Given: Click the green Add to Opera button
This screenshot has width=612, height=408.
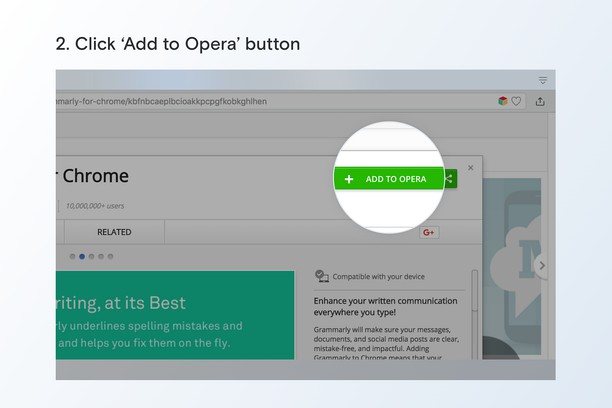Looking at the screenshot, I should click(389, 179).
